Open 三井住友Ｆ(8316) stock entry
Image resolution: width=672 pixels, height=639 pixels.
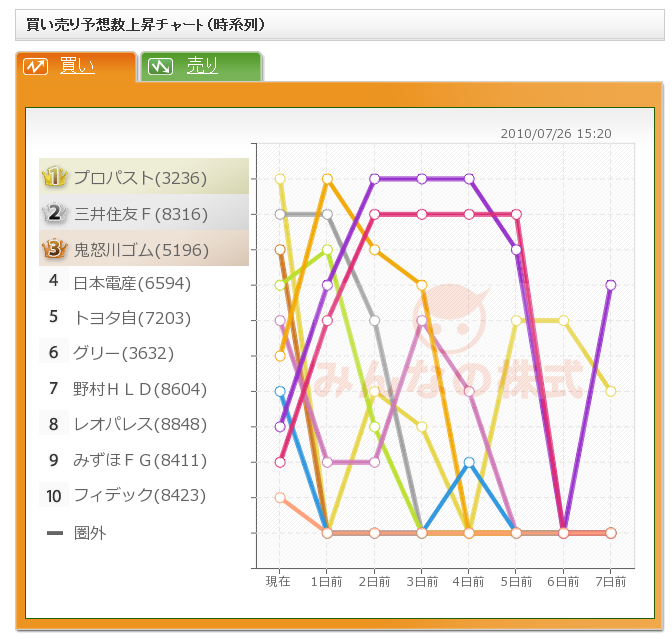pyautogui.click(x=140, y=213)
